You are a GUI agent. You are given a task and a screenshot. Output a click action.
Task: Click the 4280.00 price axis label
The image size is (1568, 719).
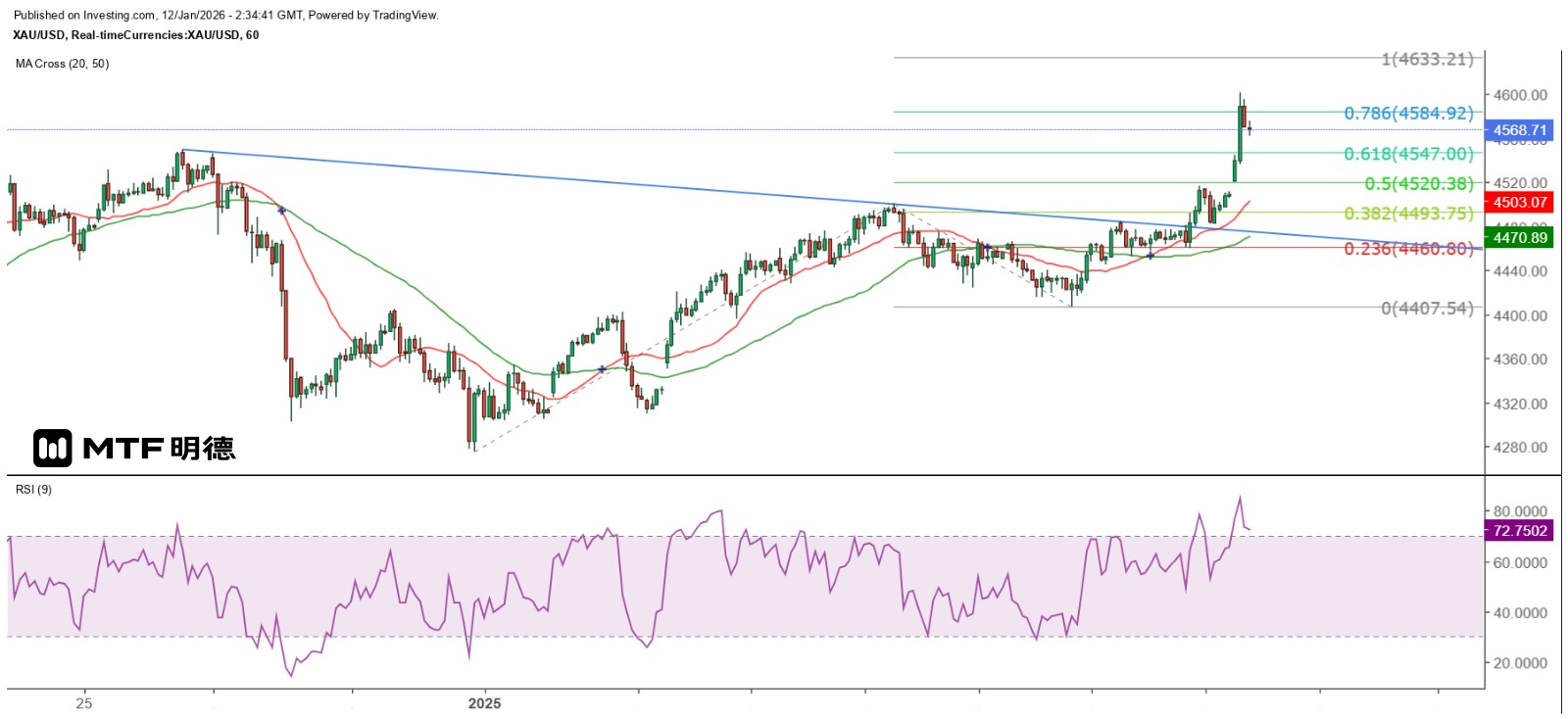tap(1520, 448)
